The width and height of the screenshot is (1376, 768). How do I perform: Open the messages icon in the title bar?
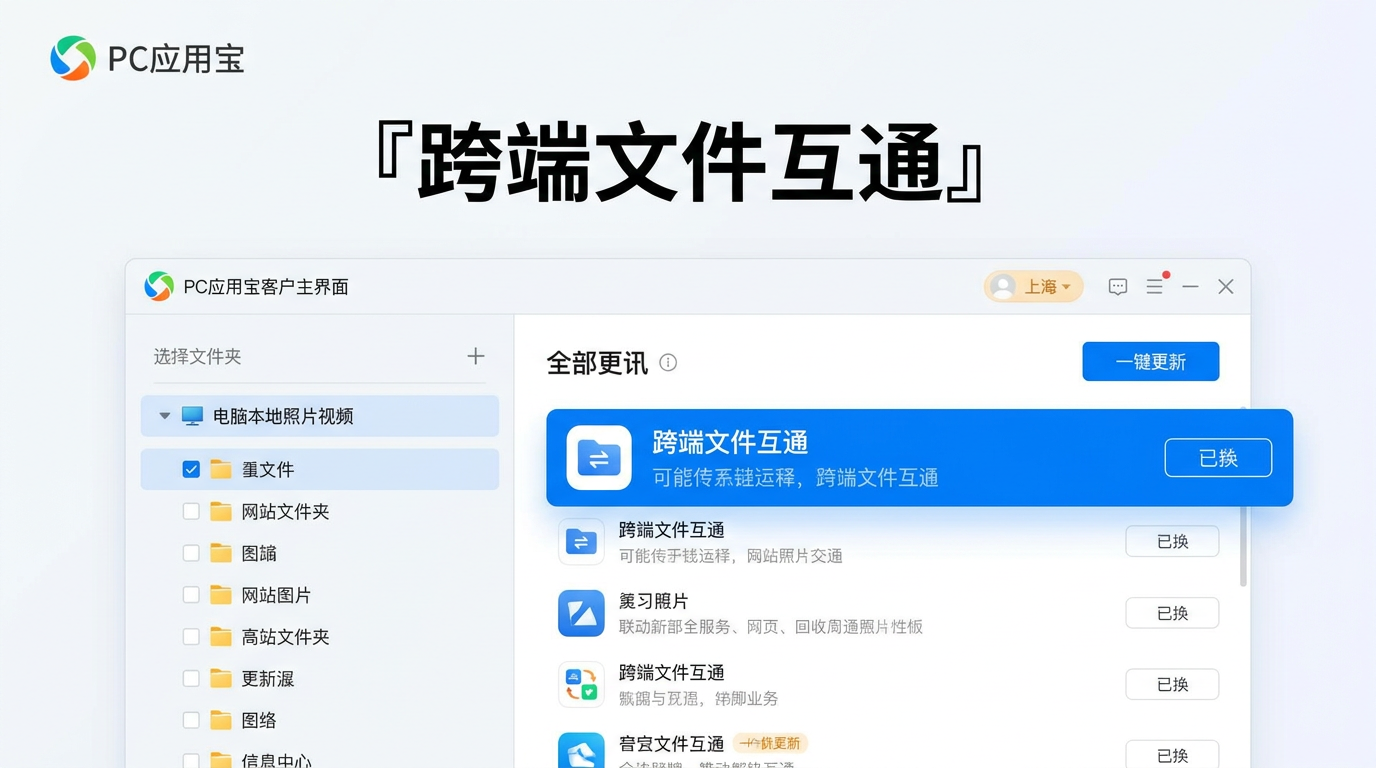1118,287
